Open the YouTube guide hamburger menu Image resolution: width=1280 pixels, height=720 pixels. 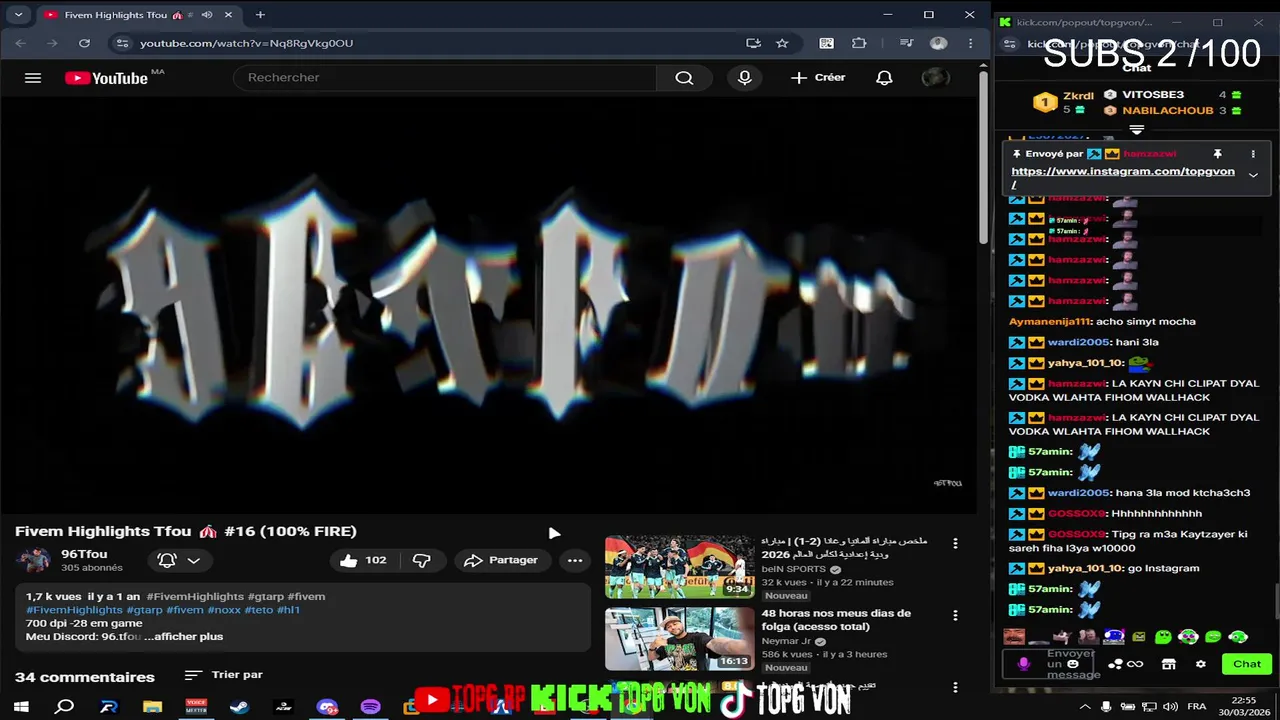point(33,78)
